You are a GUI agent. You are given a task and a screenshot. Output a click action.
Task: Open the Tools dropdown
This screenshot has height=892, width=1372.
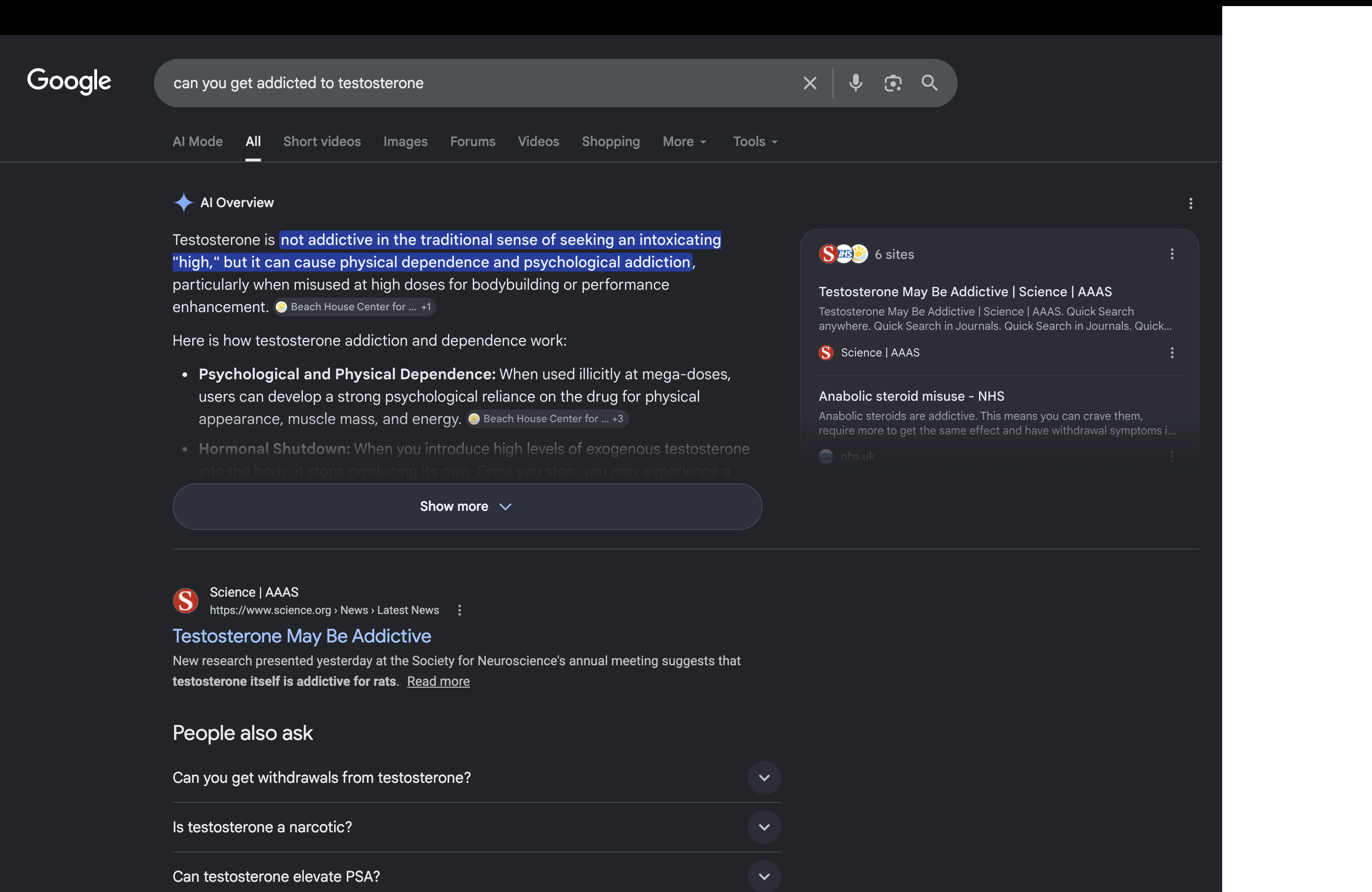click(755, 141)
